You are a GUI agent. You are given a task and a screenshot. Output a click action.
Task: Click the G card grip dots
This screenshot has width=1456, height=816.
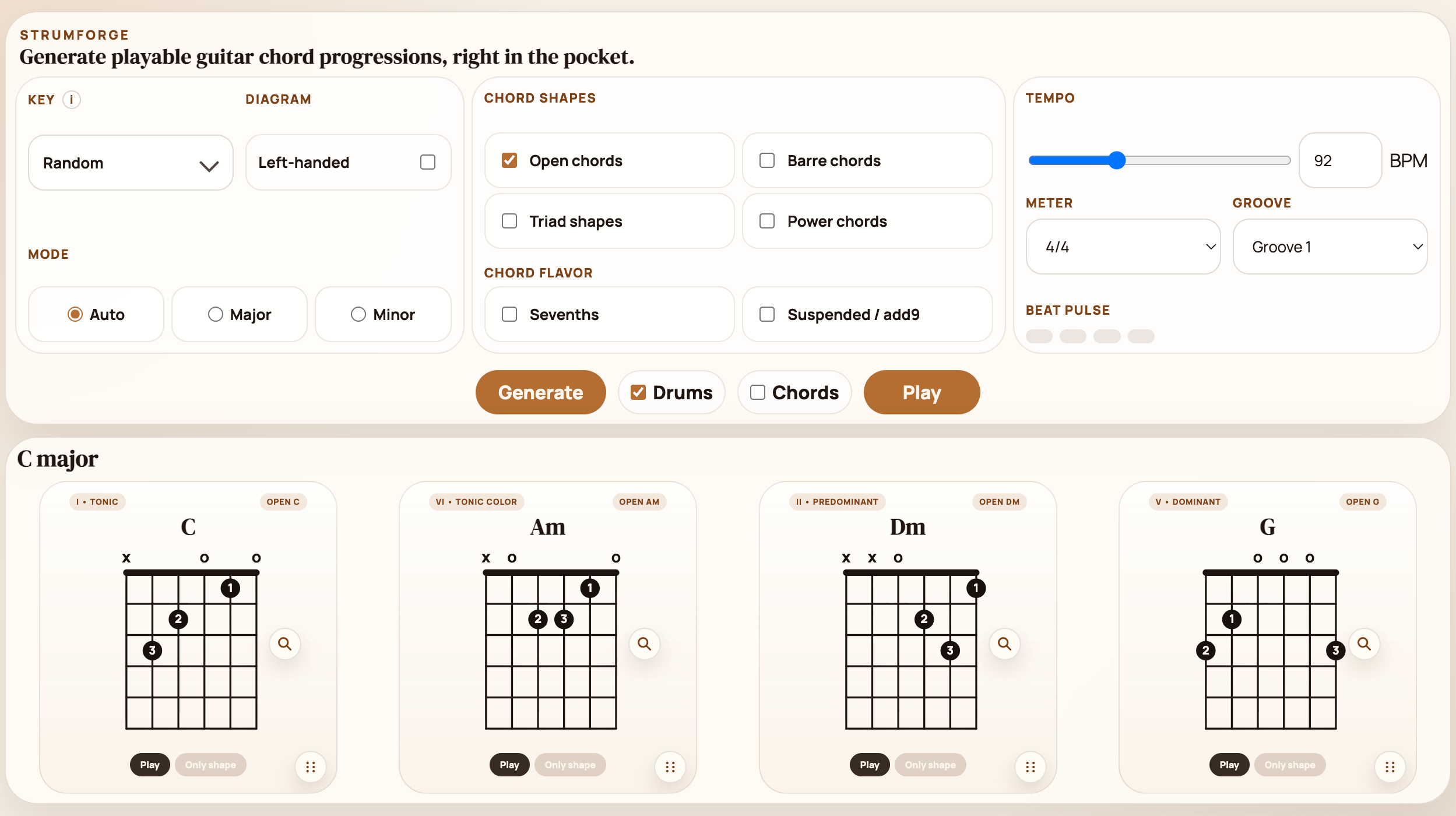[1390, 767]
